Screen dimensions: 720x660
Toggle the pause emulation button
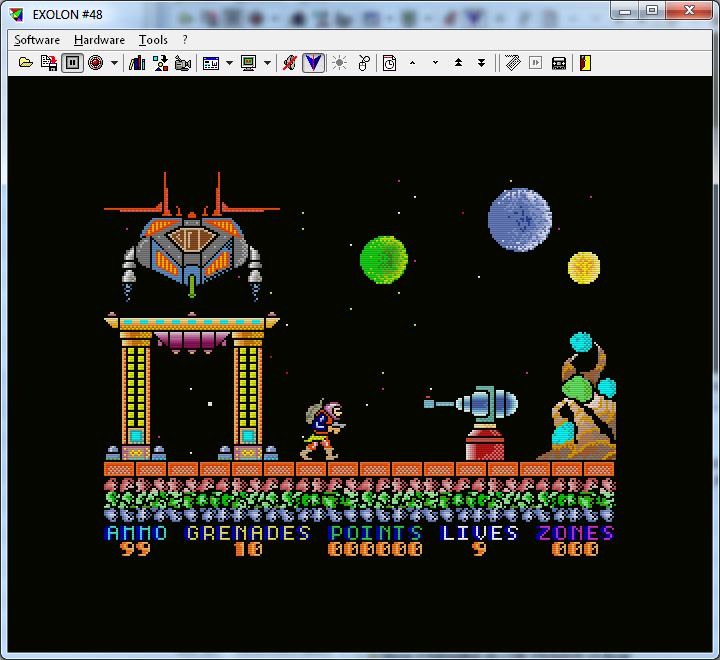pyautogui.click(x=72, y=63)
